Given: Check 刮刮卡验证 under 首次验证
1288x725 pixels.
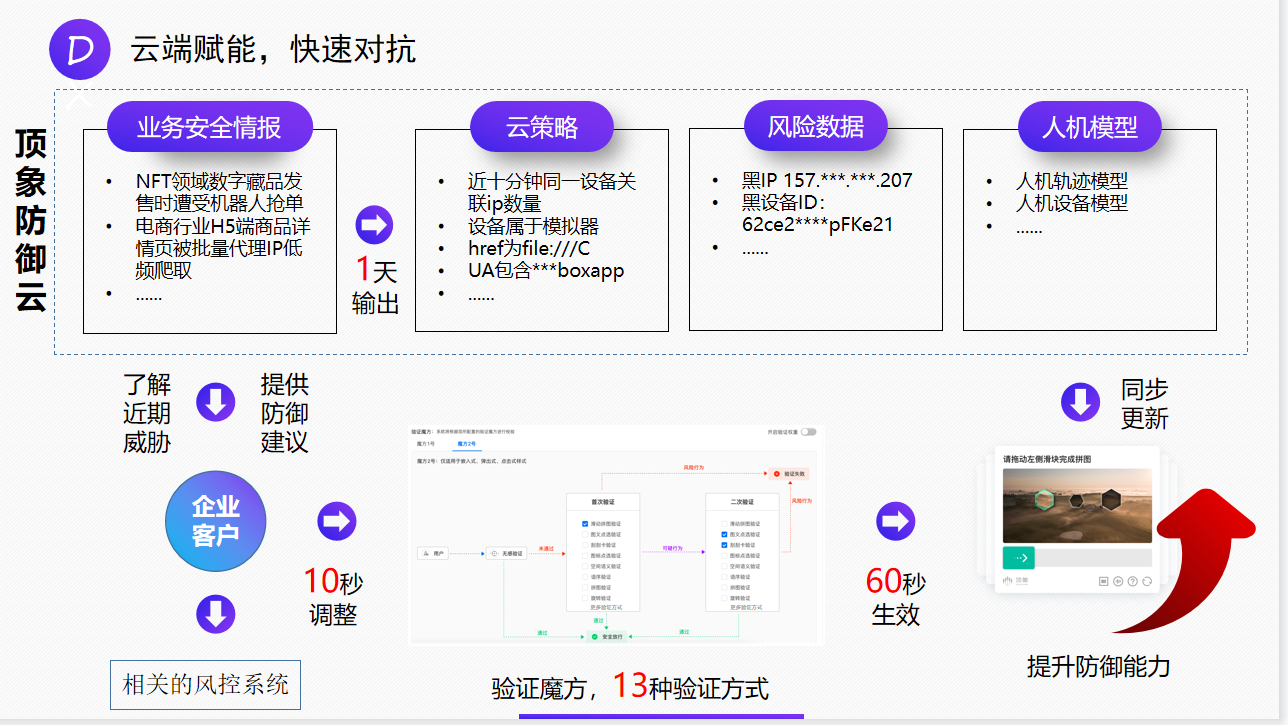Looking at the screenshot, I should [585, 545].
